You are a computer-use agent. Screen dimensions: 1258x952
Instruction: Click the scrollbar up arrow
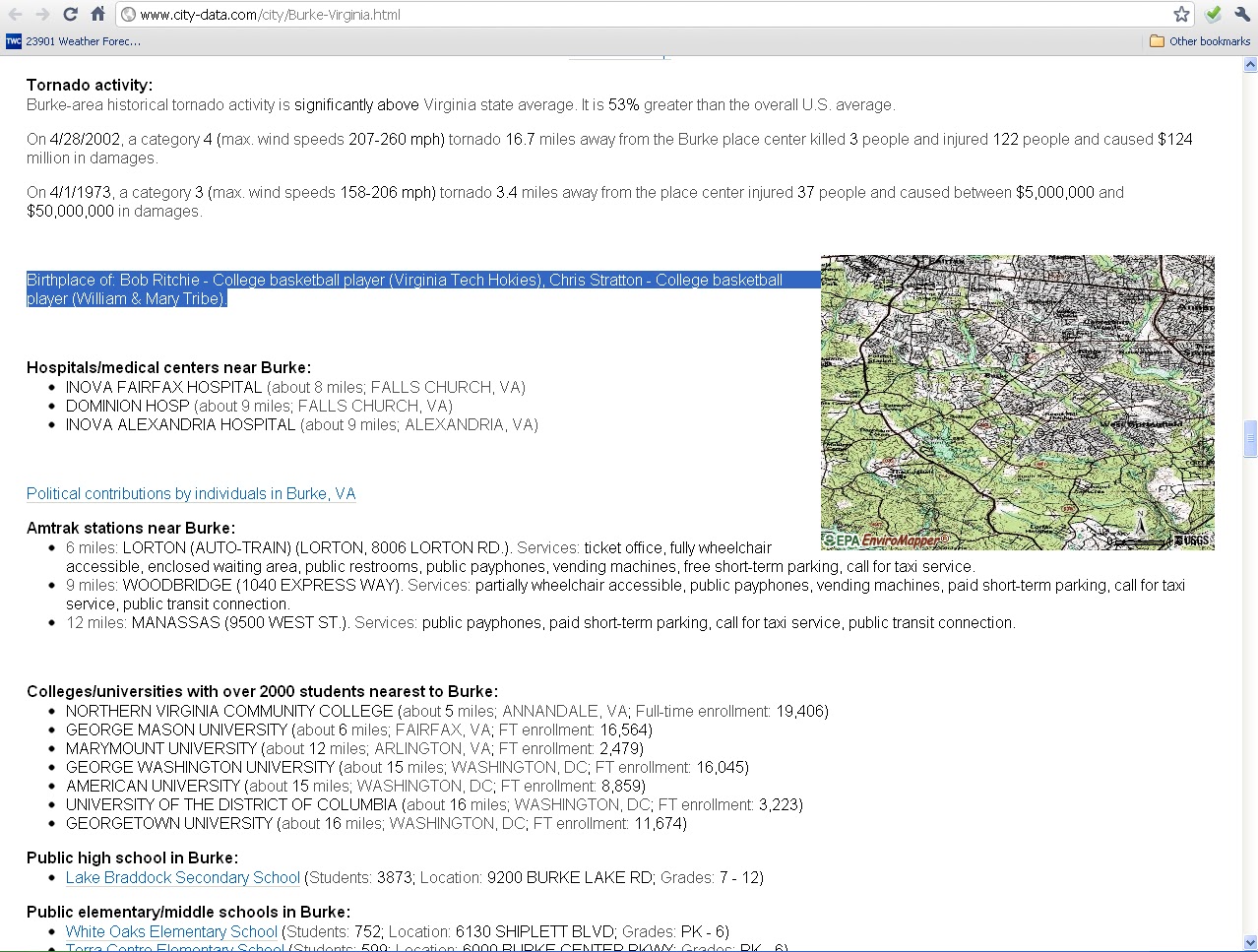click(x=1250, y=66)
